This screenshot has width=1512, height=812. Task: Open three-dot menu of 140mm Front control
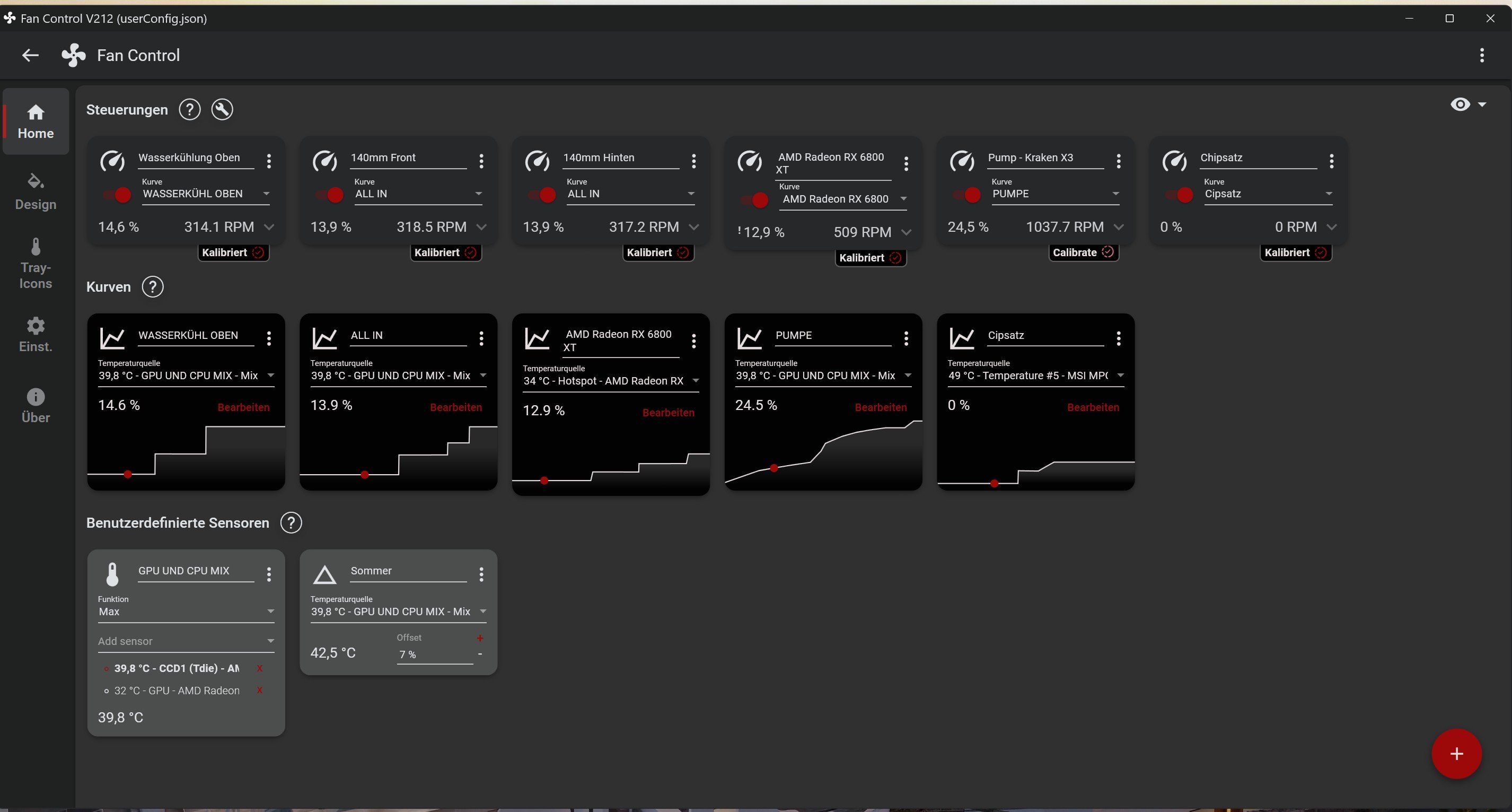coord(481,161)
